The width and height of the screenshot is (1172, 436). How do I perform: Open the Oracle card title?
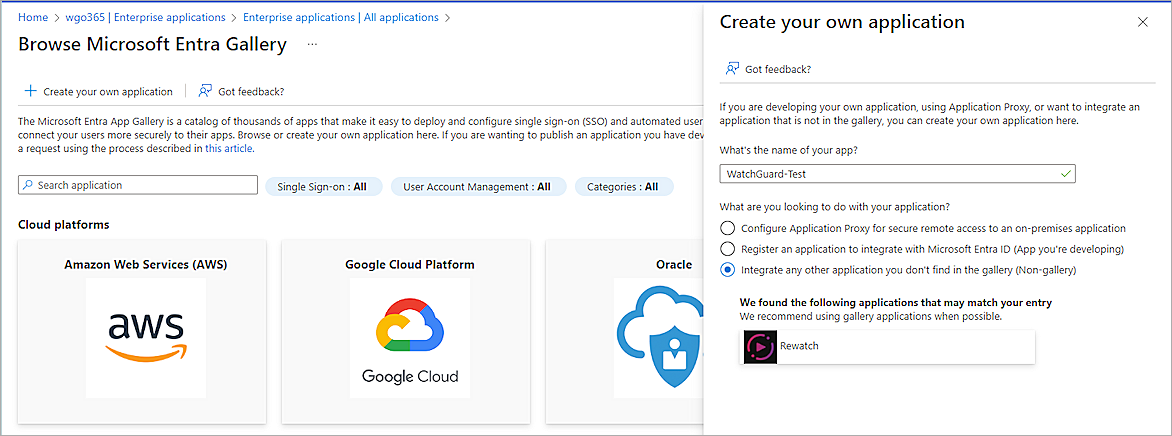(x=673, y=264)
